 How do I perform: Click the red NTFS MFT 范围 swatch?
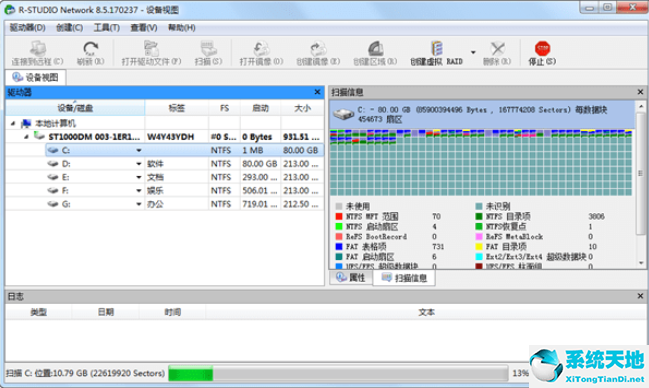click(339, 216)
